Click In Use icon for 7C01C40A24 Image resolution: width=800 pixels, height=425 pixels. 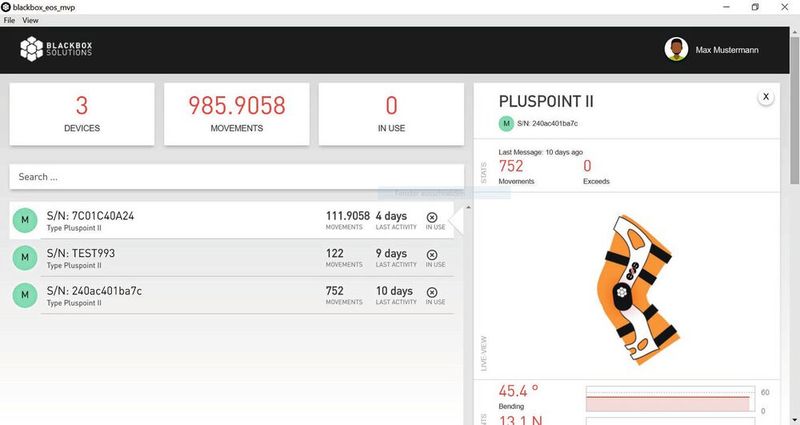(432, 217)
